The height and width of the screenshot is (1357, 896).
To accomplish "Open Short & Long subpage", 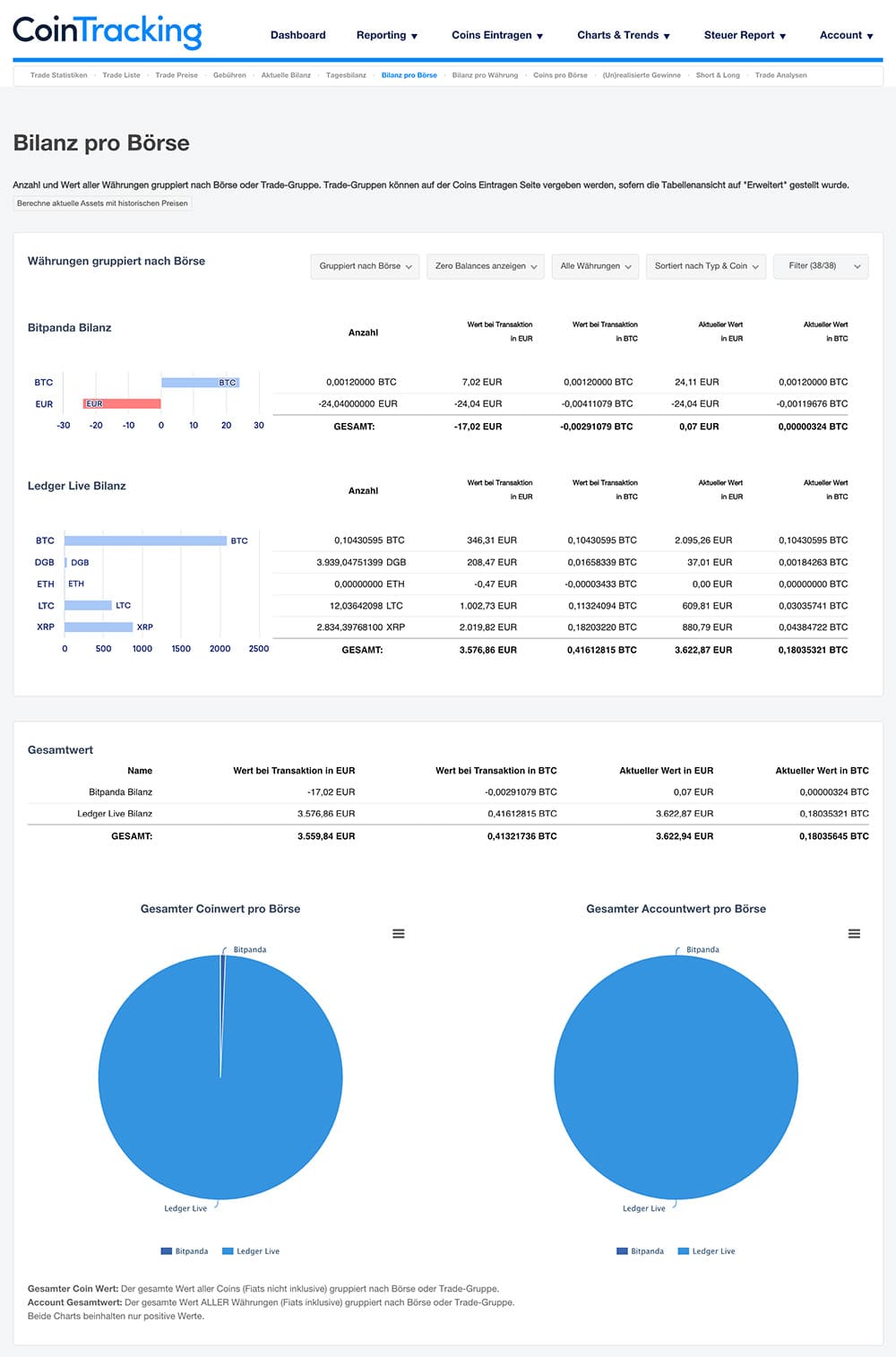I will coord(718,75).
